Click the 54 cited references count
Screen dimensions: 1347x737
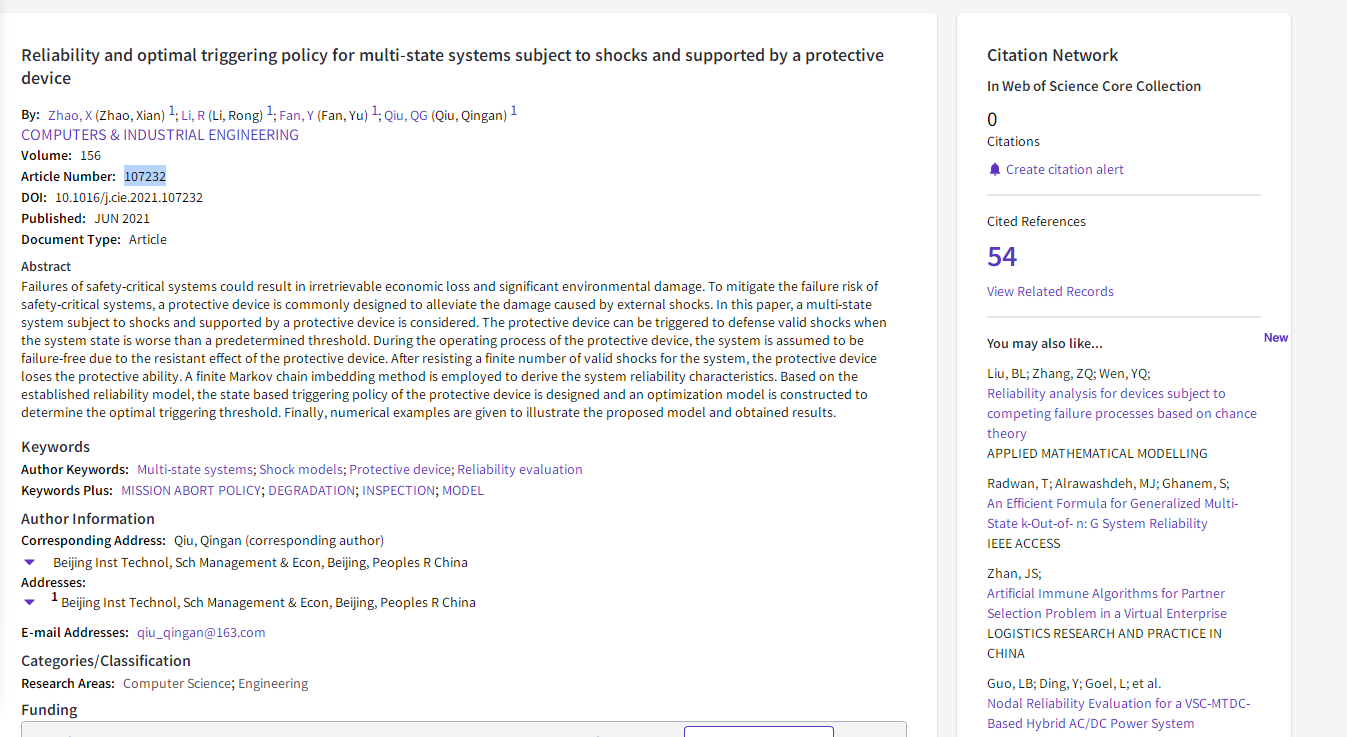1001,257
